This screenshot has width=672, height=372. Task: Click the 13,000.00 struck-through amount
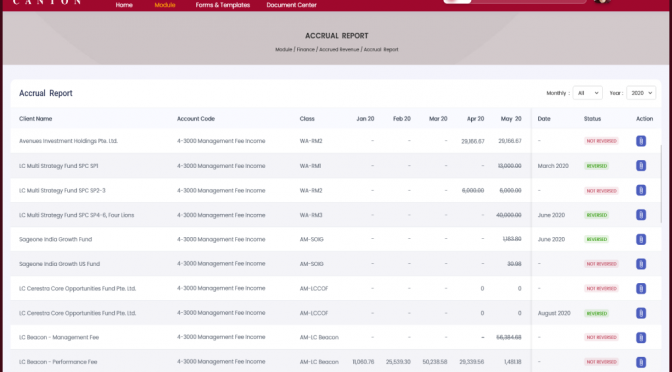click(x=510, y=166)
